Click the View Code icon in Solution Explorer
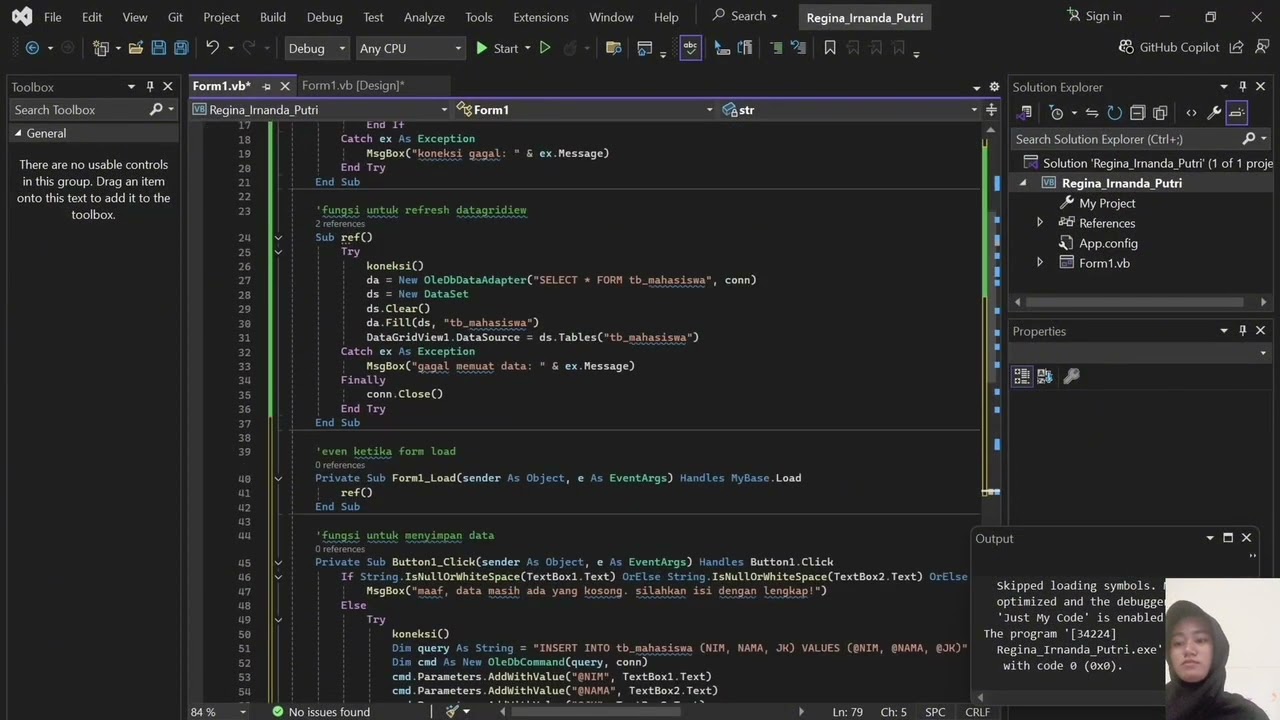1280x720 pixels. tap(1191, 113)
